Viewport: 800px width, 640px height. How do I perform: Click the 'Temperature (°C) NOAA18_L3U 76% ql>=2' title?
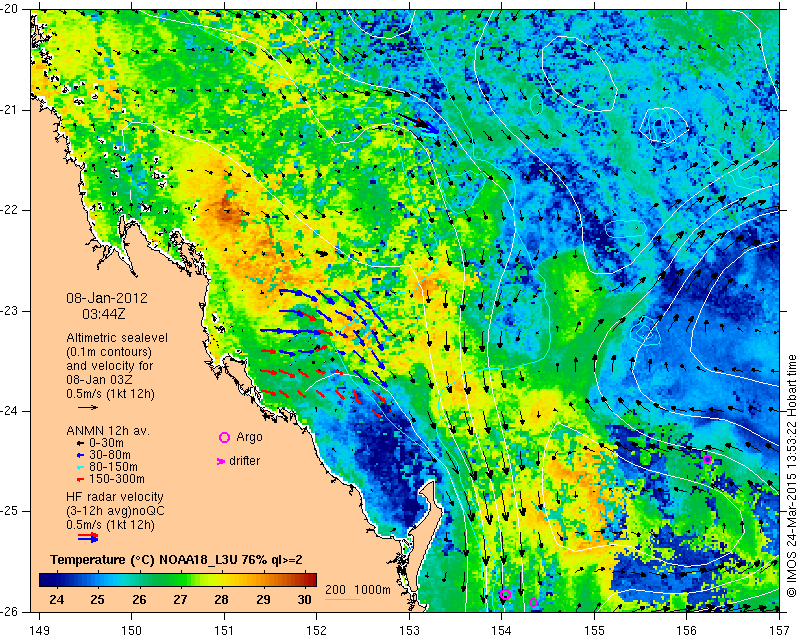(x=177, y=560)
